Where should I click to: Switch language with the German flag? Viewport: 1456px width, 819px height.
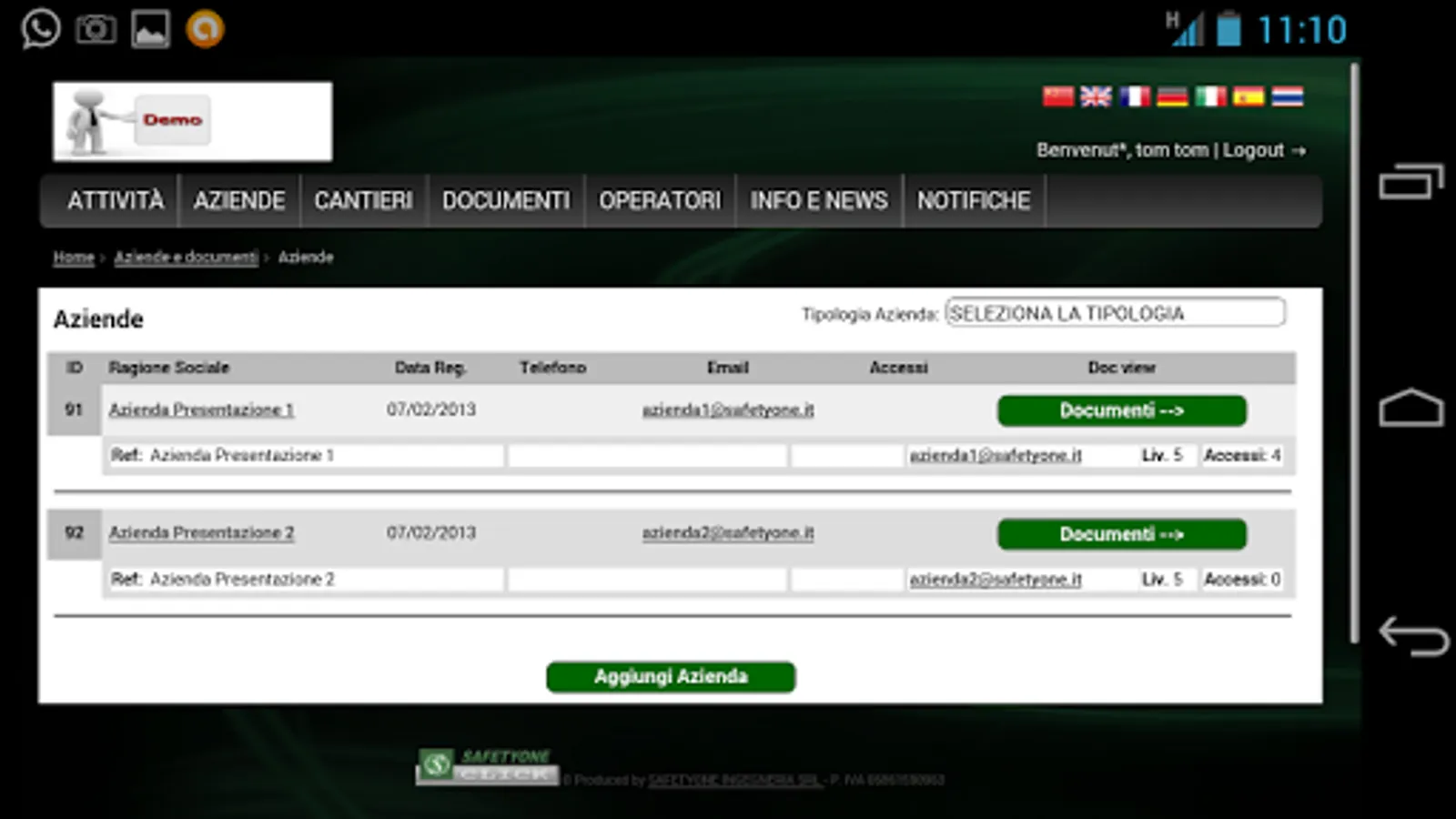click(1172, 96)
